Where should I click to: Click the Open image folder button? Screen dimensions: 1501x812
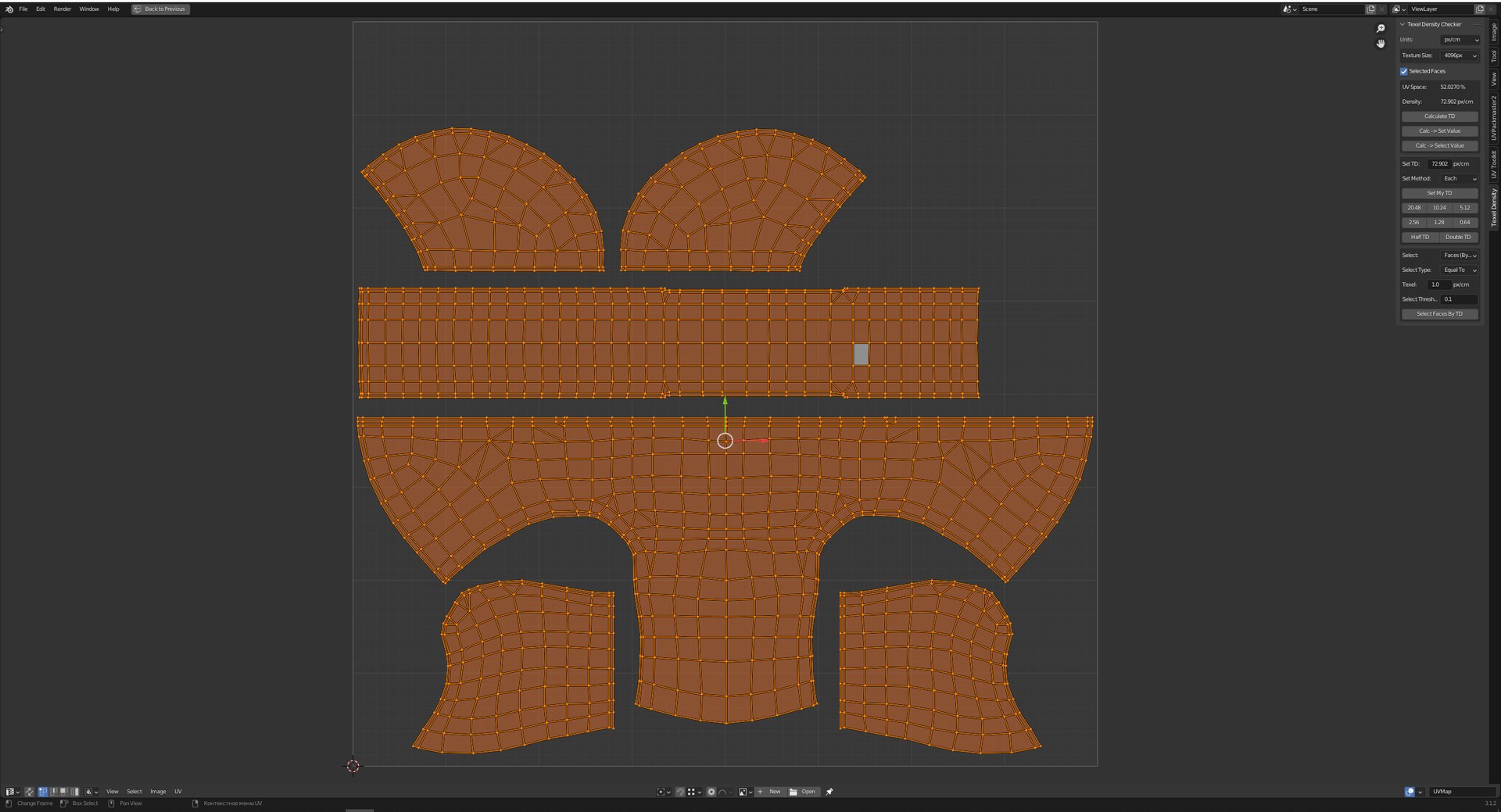coord(803,792)
